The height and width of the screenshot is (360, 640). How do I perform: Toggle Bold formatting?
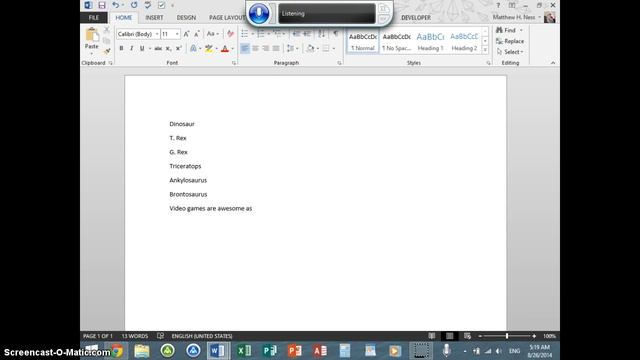(x=121, y=49)
